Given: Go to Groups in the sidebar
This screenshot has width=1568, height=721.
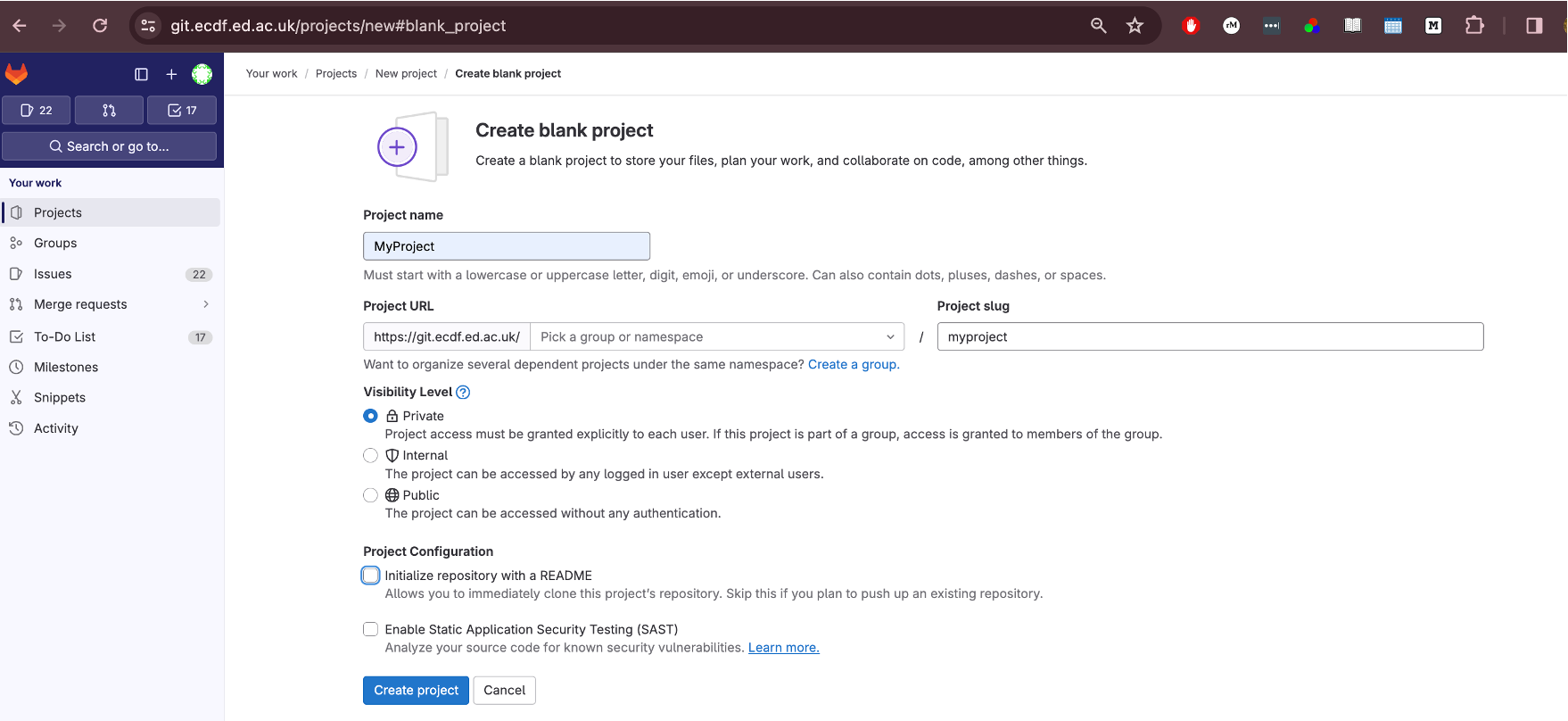Looking at the screenshot, I should tap(111, 243).
